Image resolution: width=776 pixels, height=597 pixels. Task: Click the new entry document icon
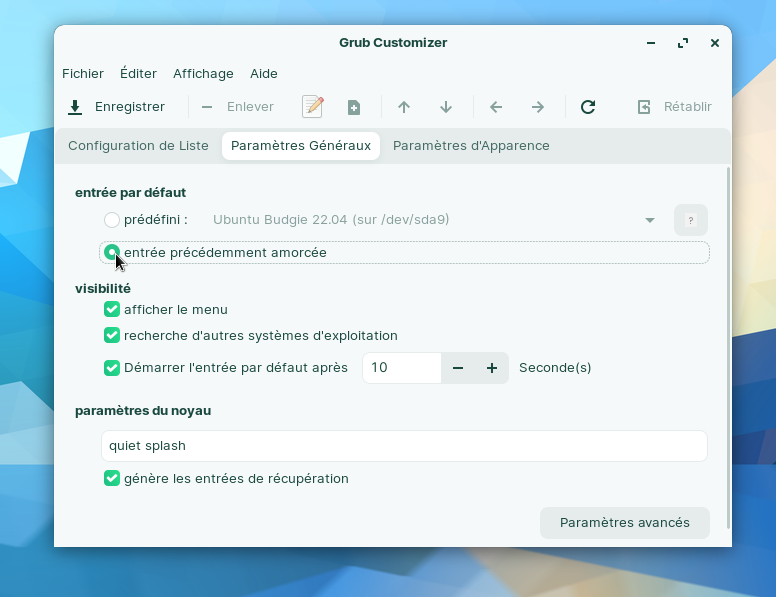pyautogui.click(x=354, y=107)
